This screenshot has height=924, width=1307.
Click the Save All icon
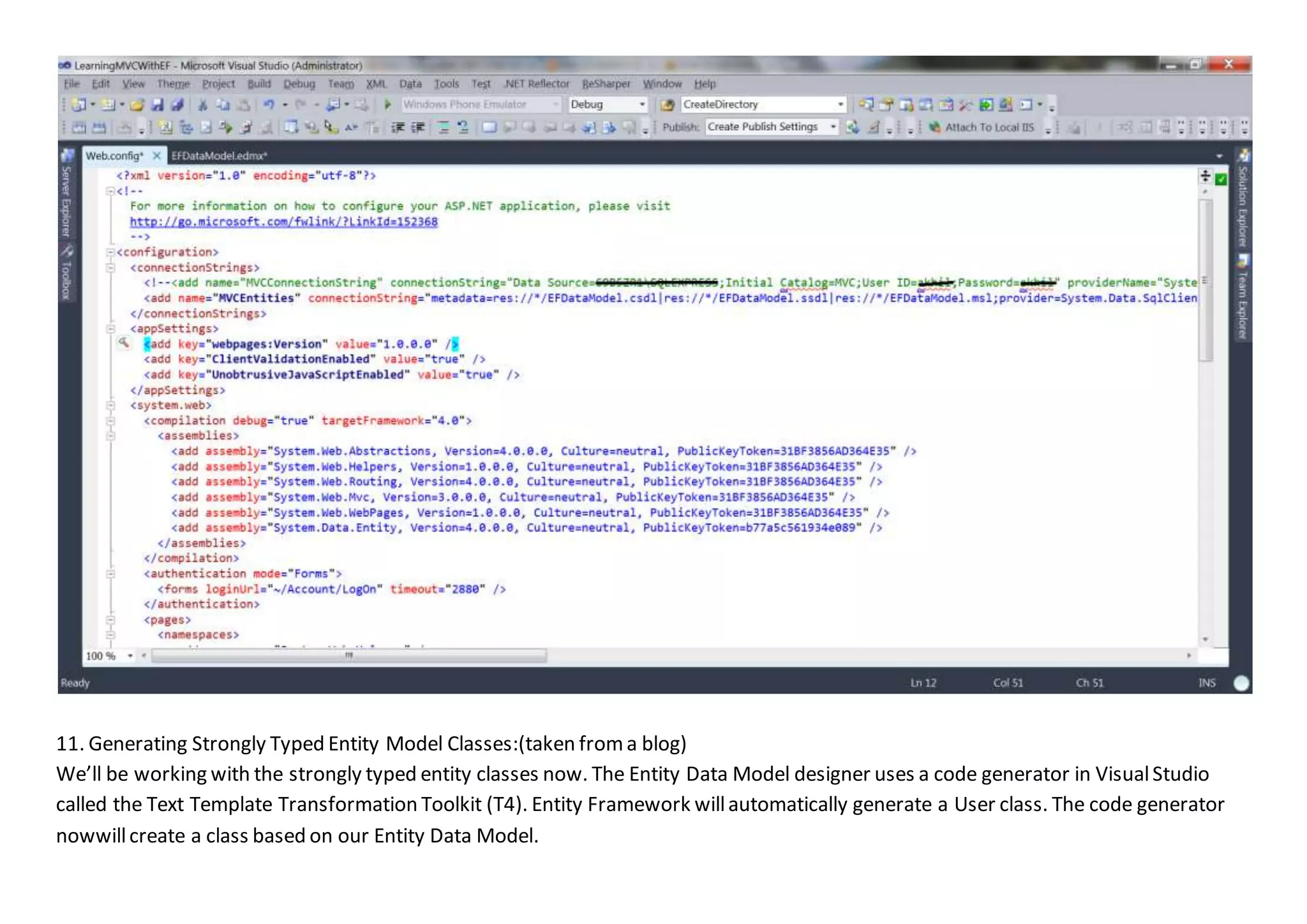[x=177, y=105]
